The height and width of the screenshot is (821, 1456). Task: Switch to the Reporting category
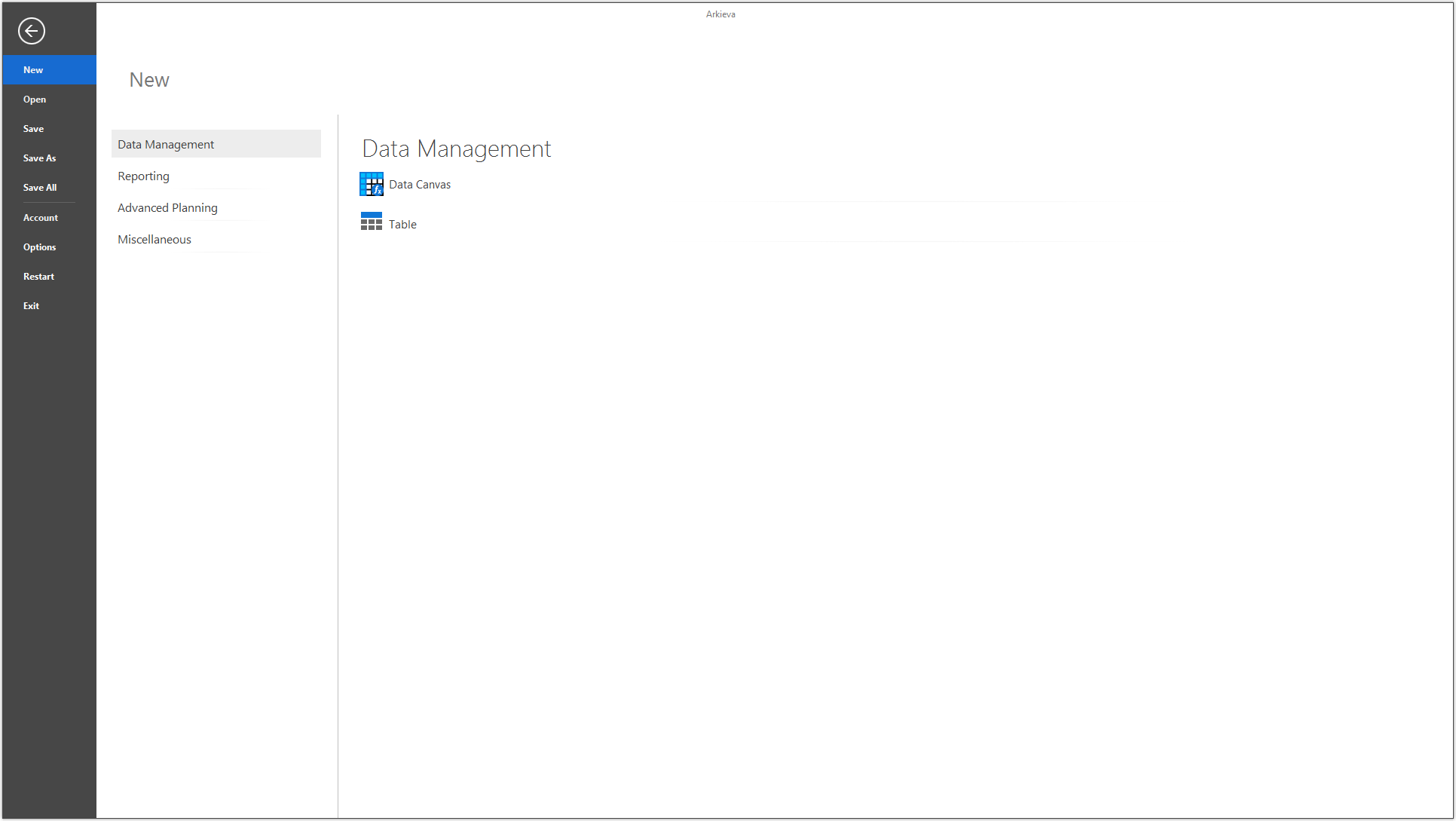tap(216, 176)
